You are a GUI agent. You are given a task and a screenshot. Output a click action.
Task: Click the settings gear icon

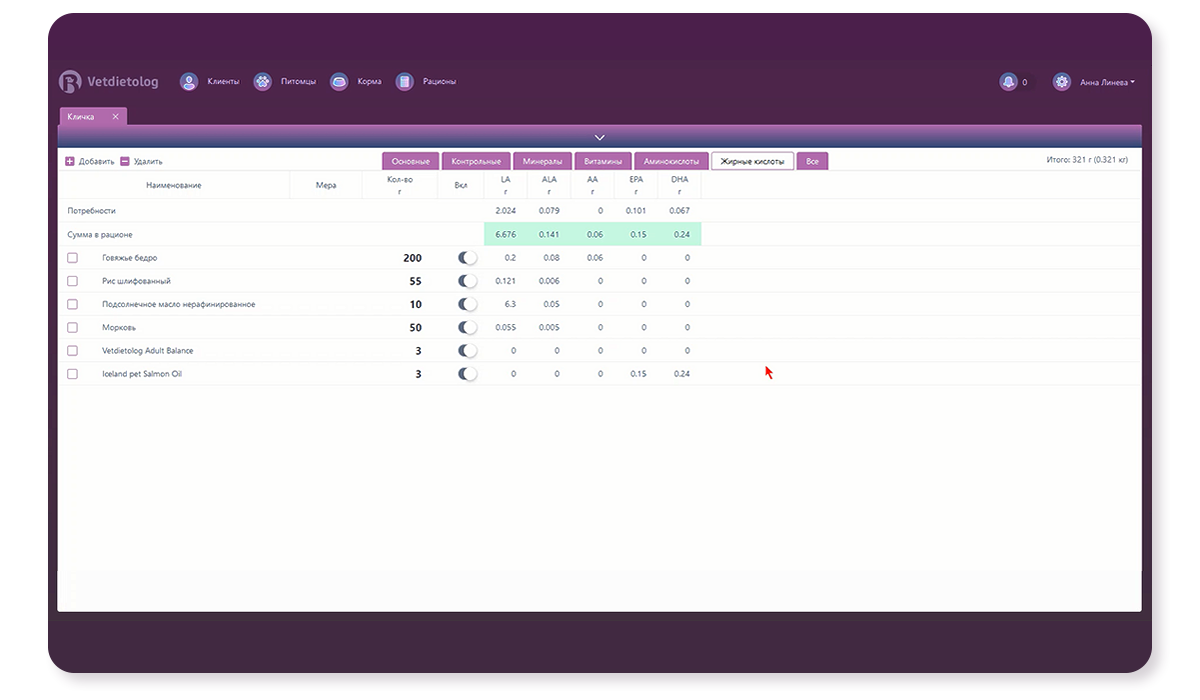coord(1062,82)
